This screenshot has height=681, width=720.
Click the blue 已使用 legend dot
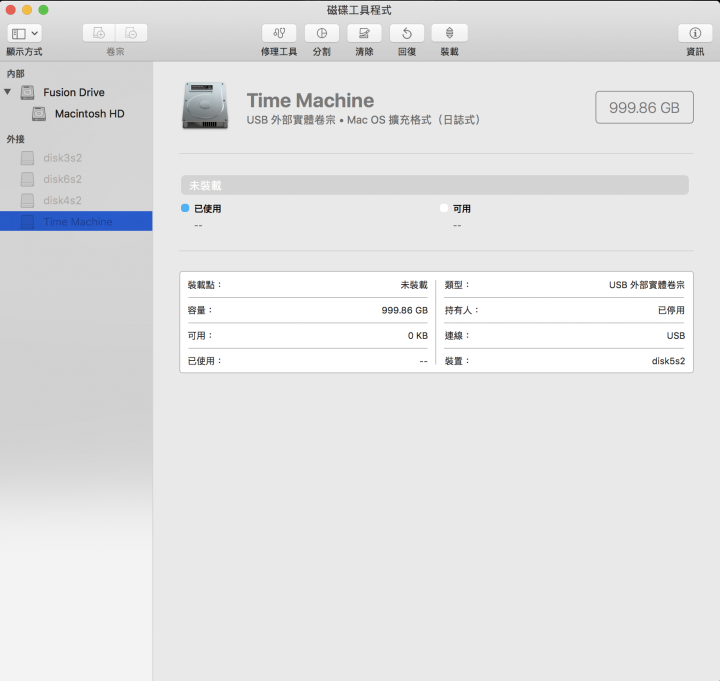tap(185, 208)
